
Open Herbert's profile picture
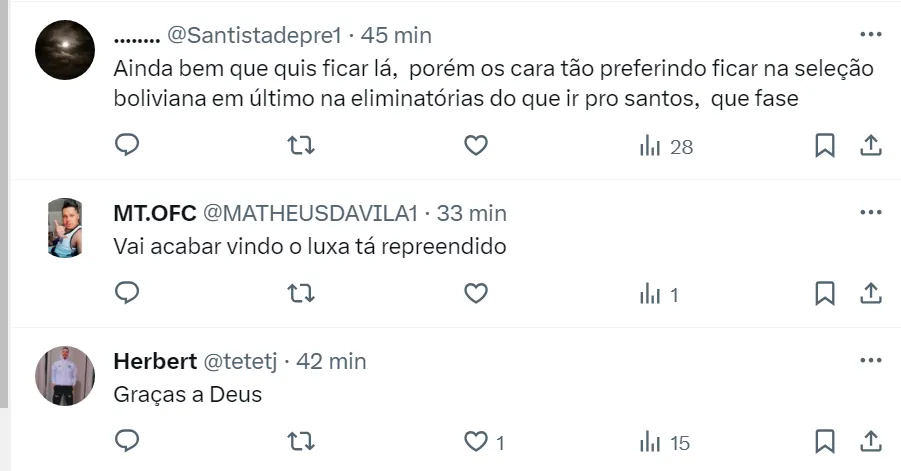click(x=65, y=376)
